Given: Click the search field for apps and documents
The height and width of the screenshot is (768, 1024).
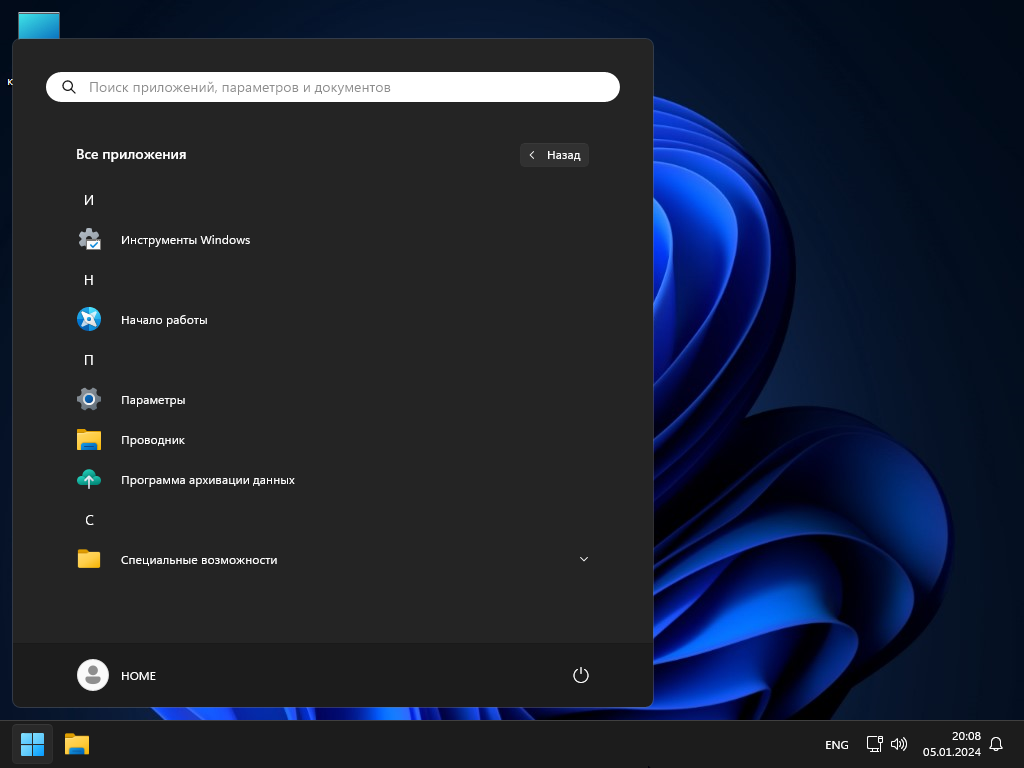Looking at the screenshot, I should [x=340, y=87].
